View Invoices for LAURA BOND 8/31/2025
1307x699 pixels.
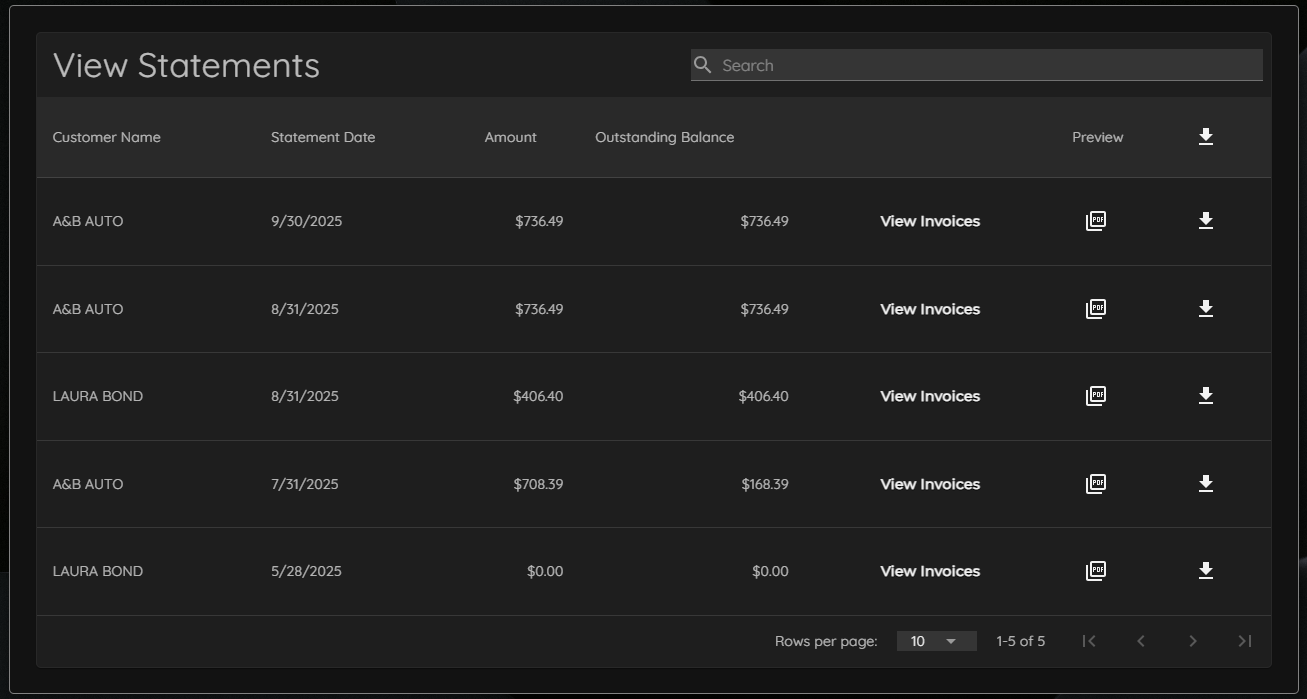(x=929, y=396)
